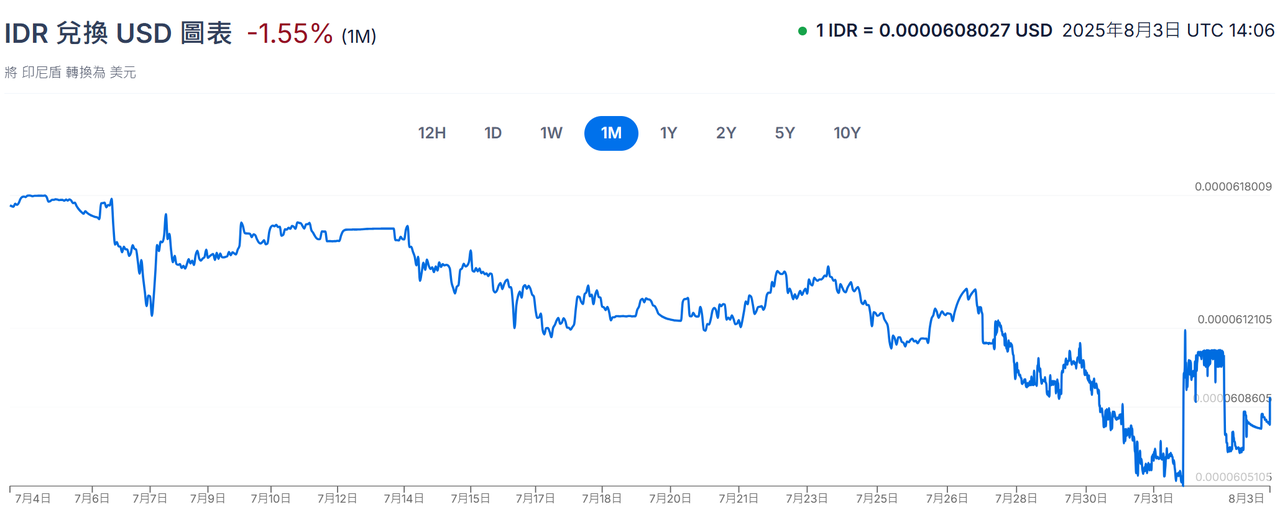This screenshot has width=1280, height=507.
Task: Open the 10Y historical view
Action: click(846, 133)
